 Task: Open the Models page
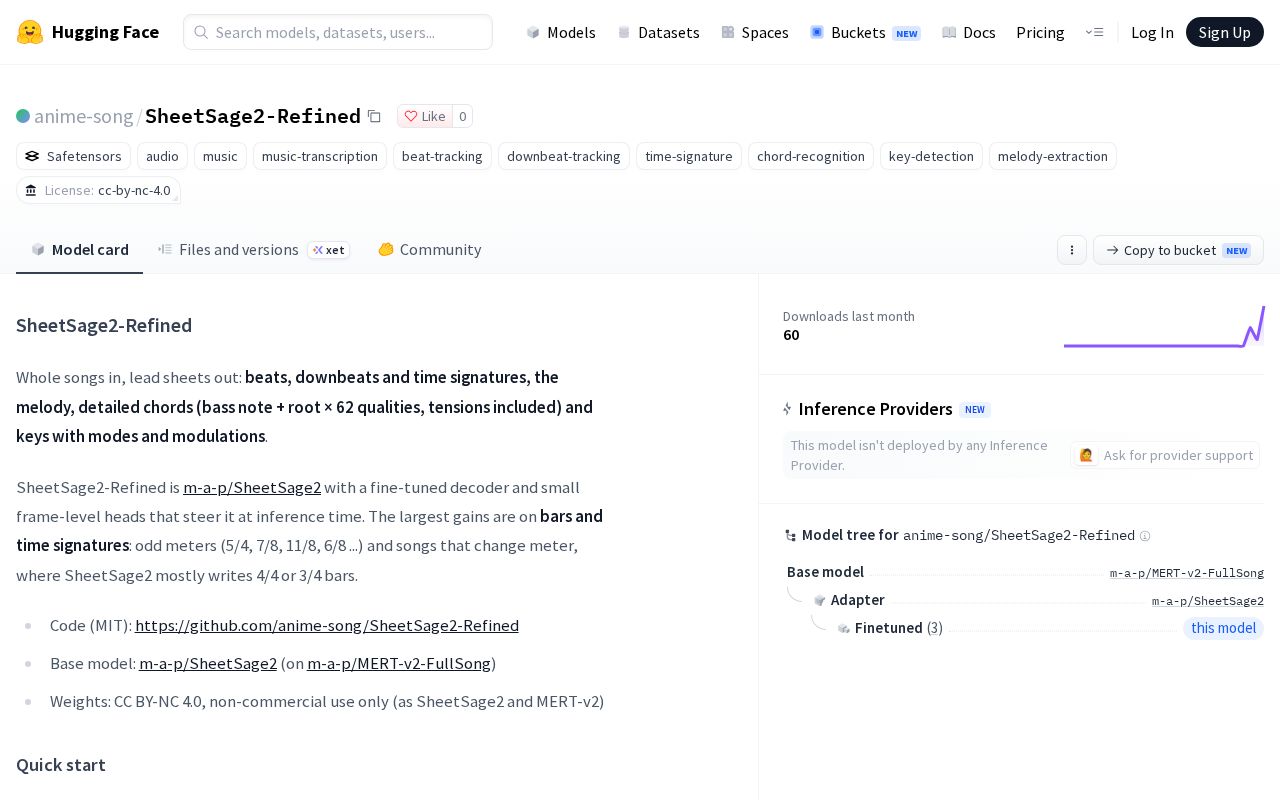(561, 32)
